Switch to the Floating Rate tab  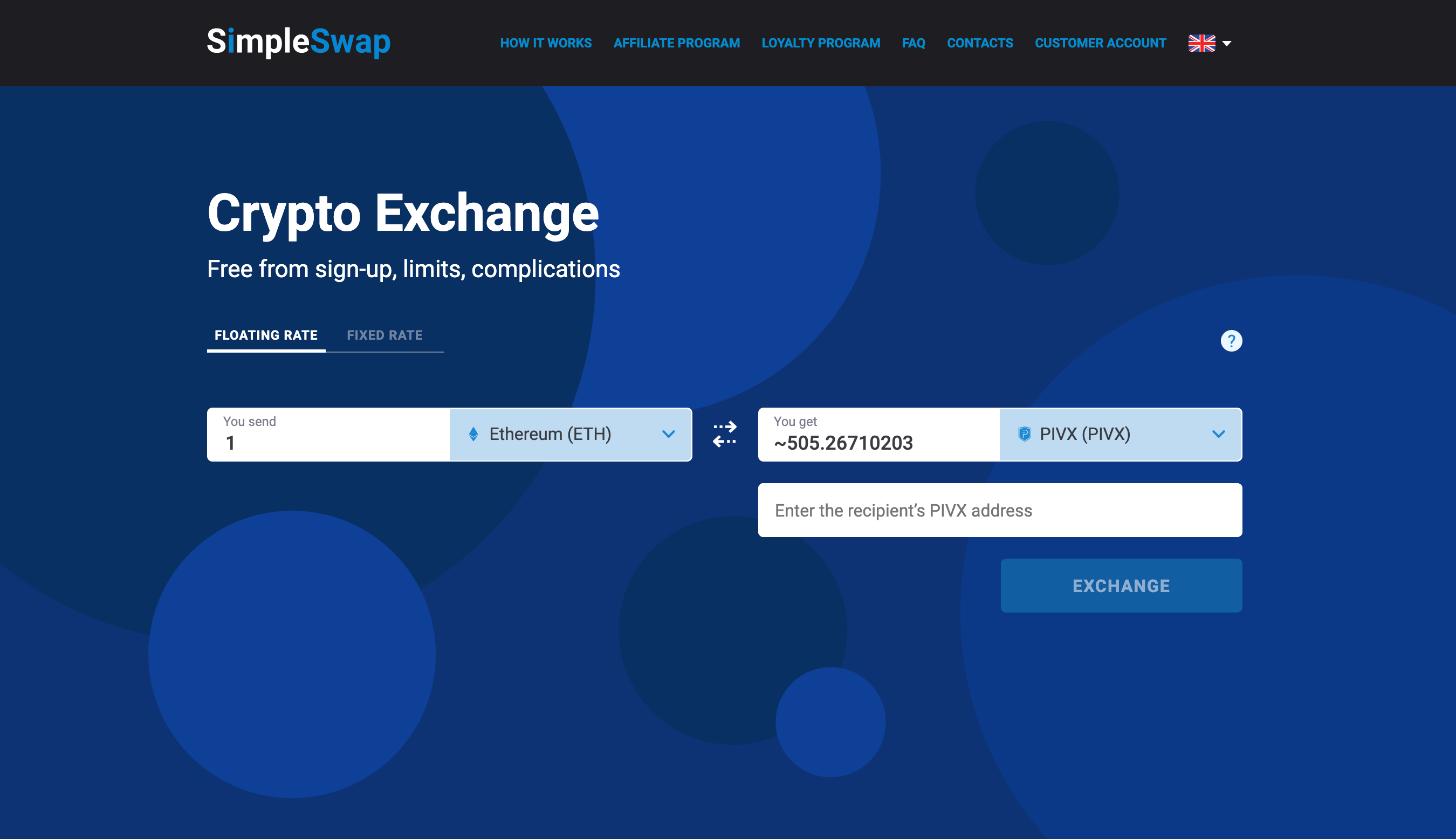pyautogui.click(x=266, y=335)
